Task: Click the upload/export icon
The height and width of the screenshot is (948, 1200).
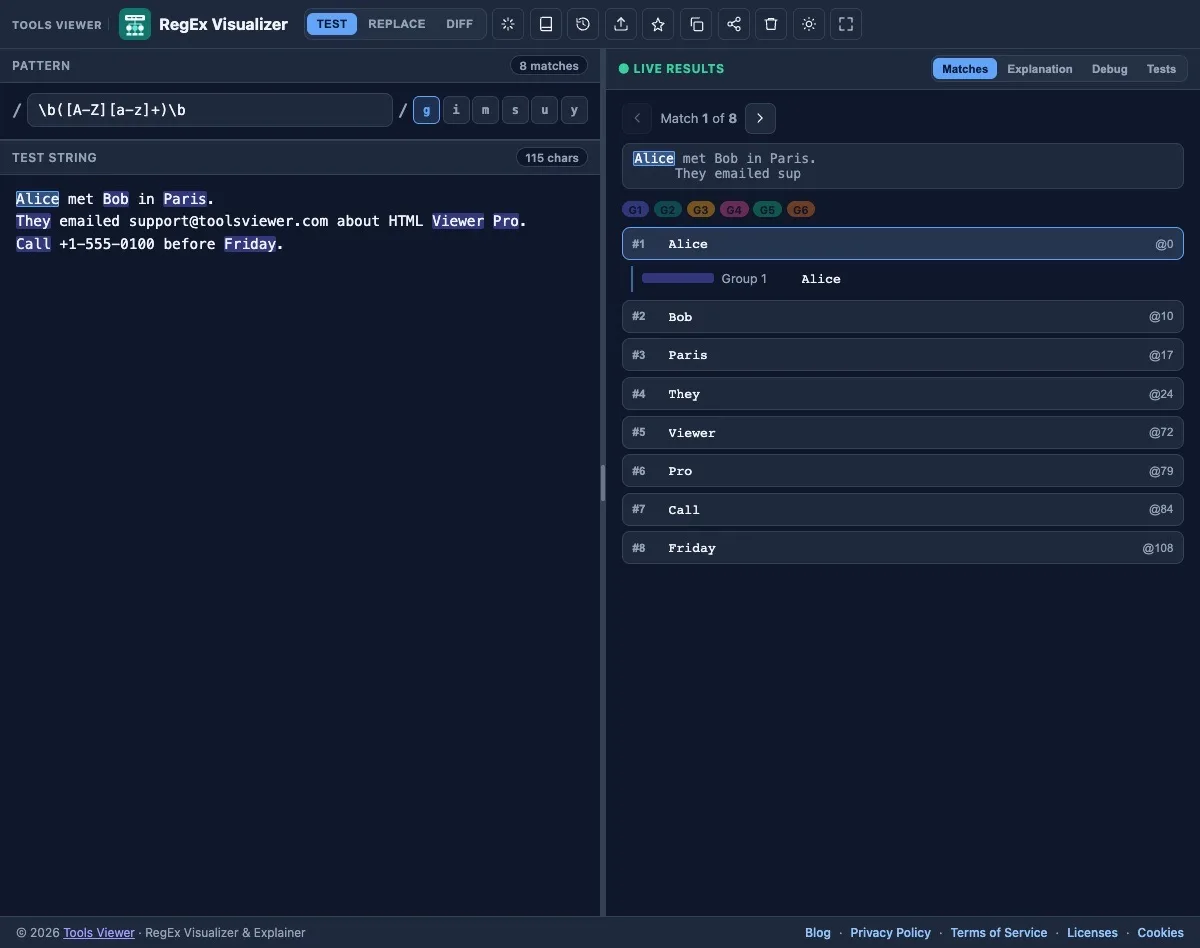Action: click(621, 24)
